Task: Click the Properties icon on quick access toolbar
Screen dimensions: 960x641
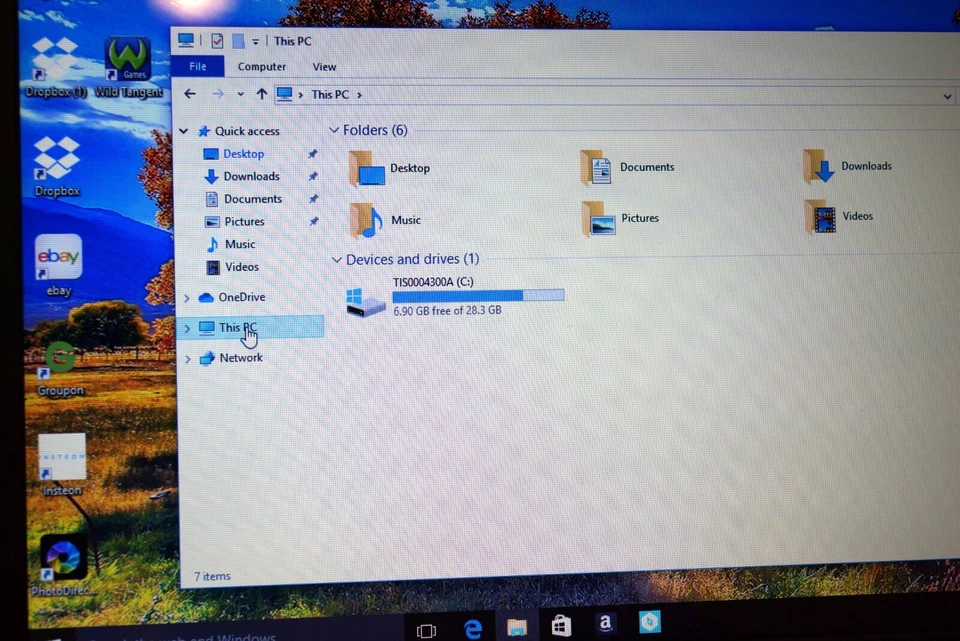Action: (x=217, y=41)
